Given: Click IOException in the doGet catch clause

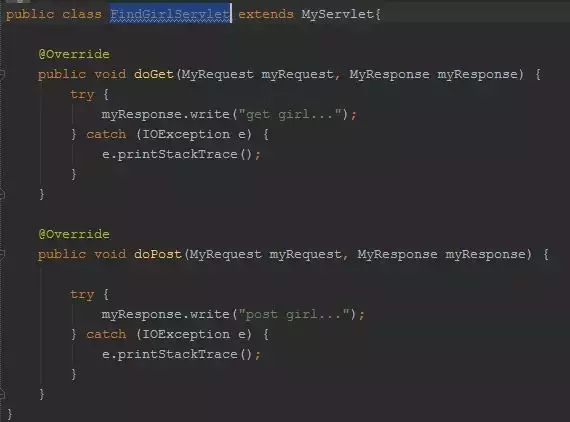Looking at the screenshot, I should coord(186,134).
